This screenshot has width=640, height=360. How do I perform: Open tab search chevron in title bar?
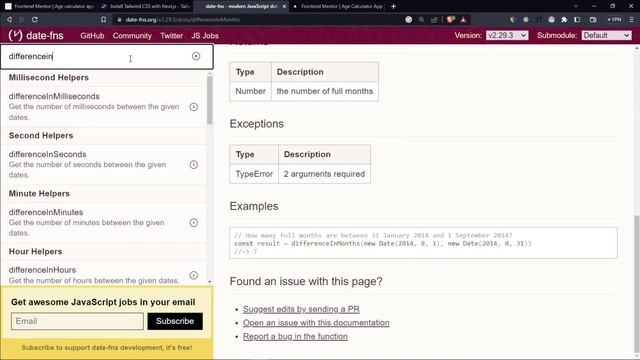click(576, 6)
